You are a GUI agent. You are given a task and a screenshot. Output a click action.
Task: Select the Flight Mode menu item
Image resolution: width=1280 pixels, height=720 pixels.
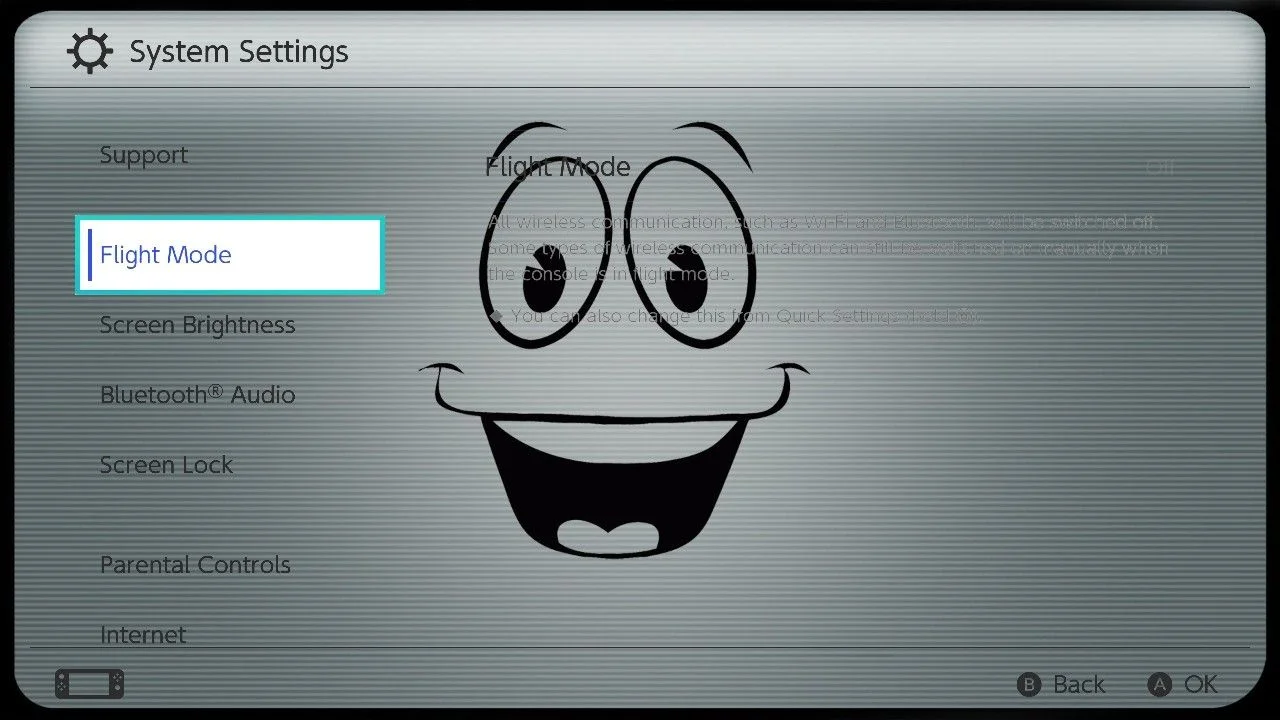[x=230, y=255]
